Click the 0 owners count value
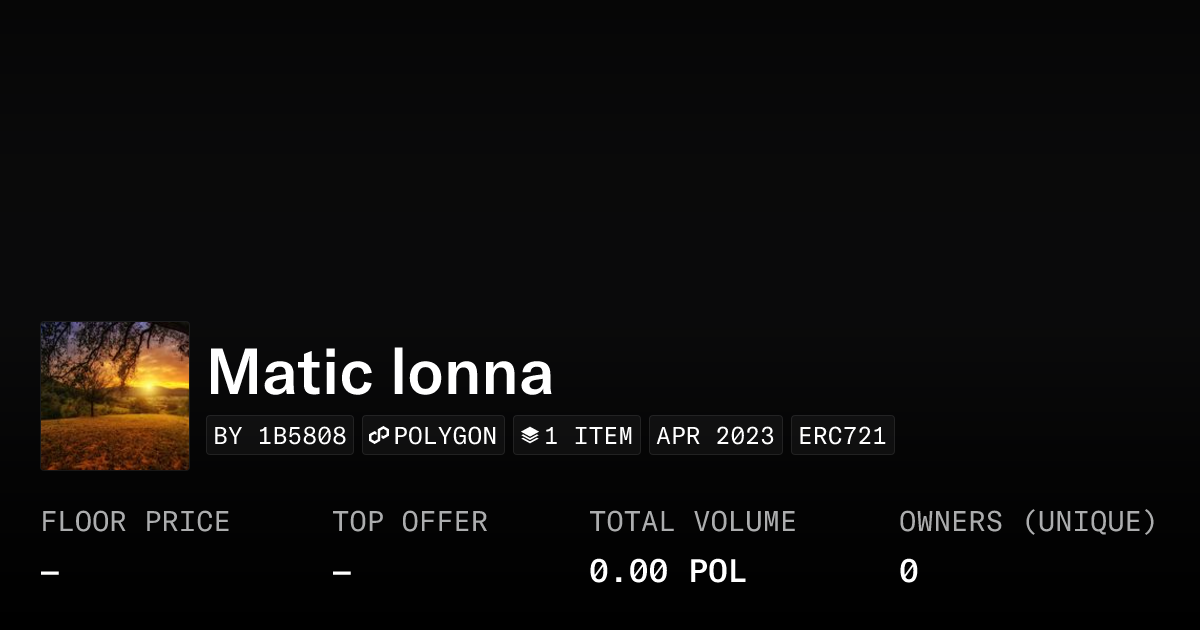Viewport: 1200px width, 630px height. [908, 570]
